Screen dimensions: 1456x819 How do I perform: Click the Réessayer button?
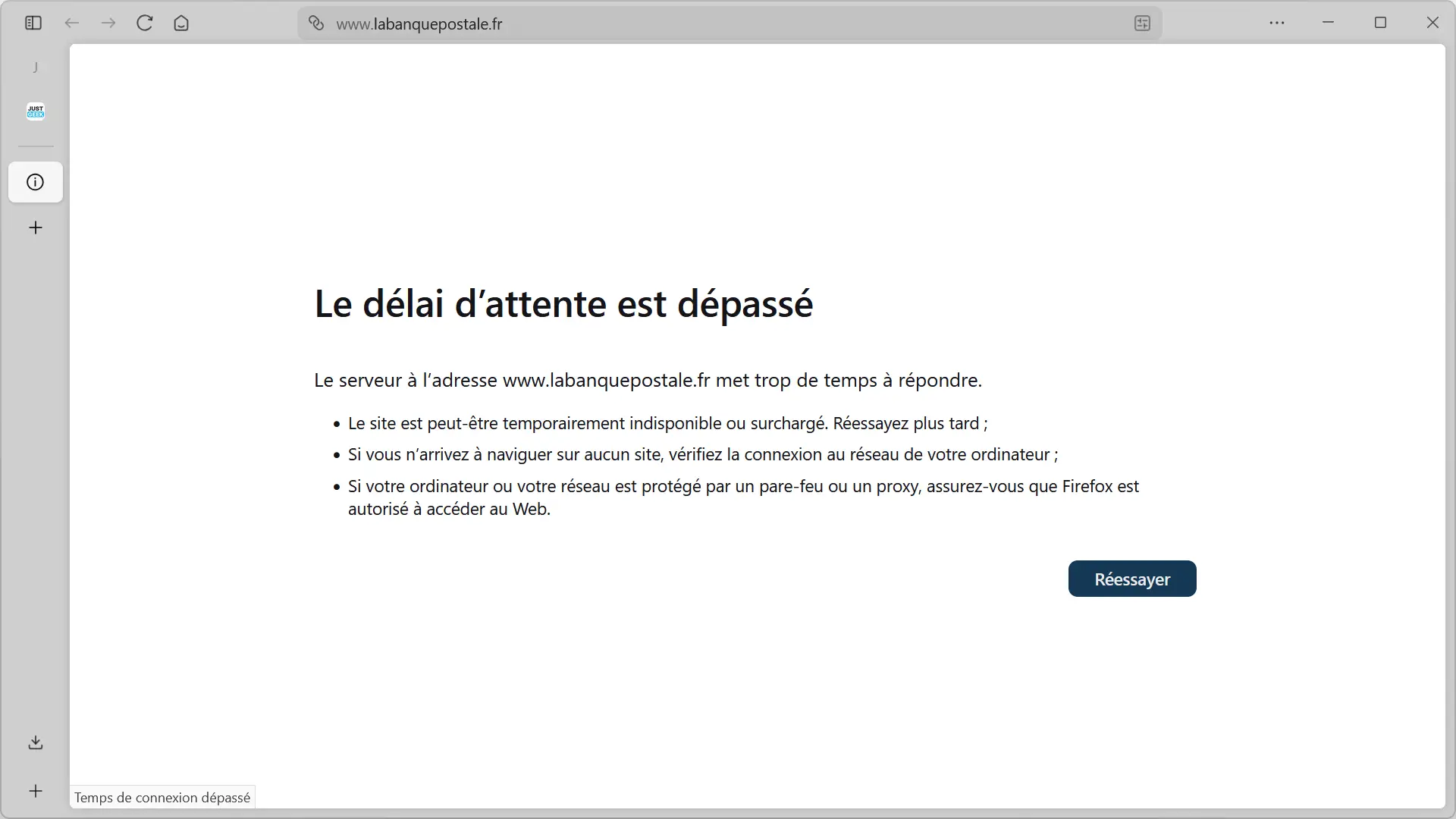[x=1132, y=579]
